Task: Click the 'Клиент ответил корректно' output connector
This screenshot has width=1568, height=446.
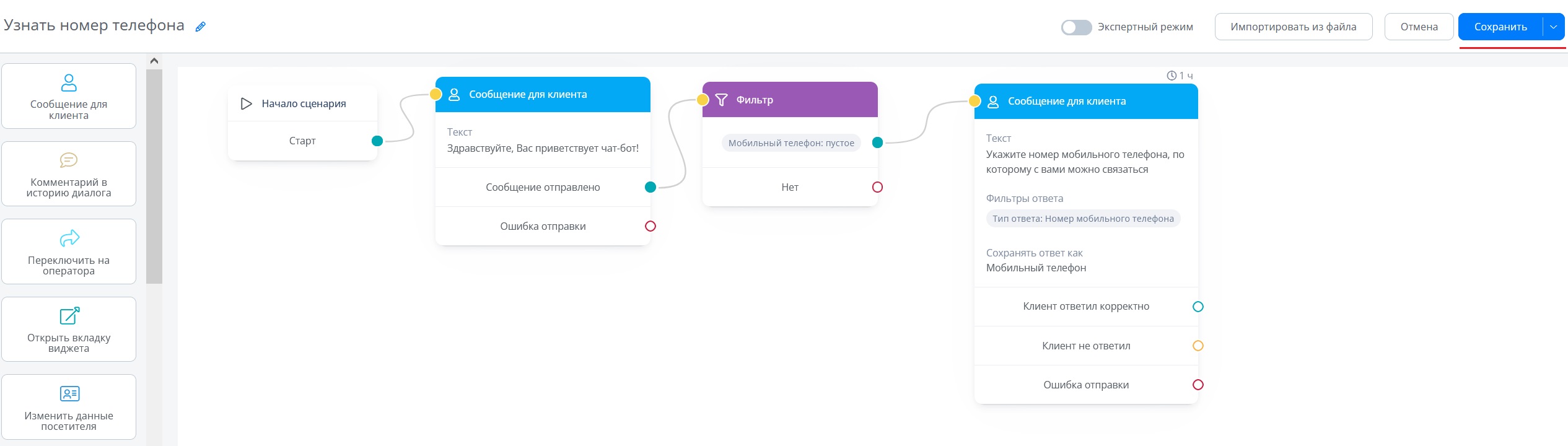Action: point(1198,307)
